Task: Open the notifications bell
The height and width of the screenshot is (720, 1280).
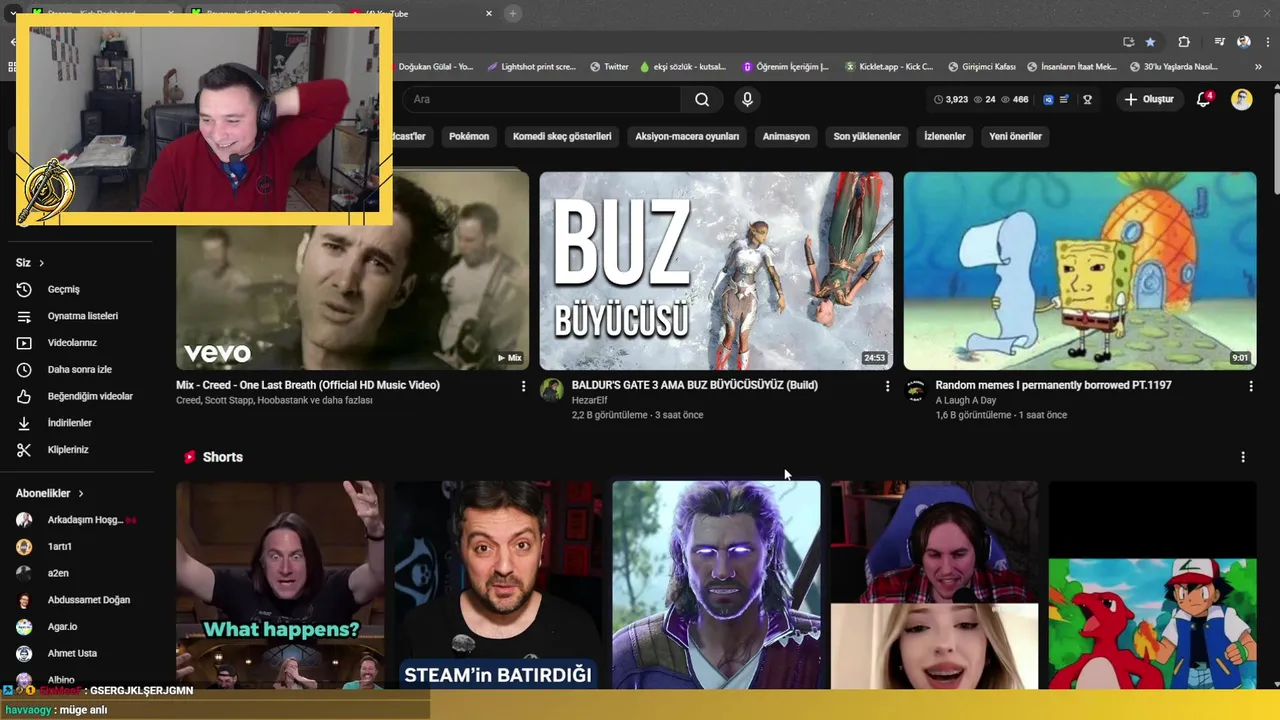Action: pyautogui.click(x=1204, y=99)
